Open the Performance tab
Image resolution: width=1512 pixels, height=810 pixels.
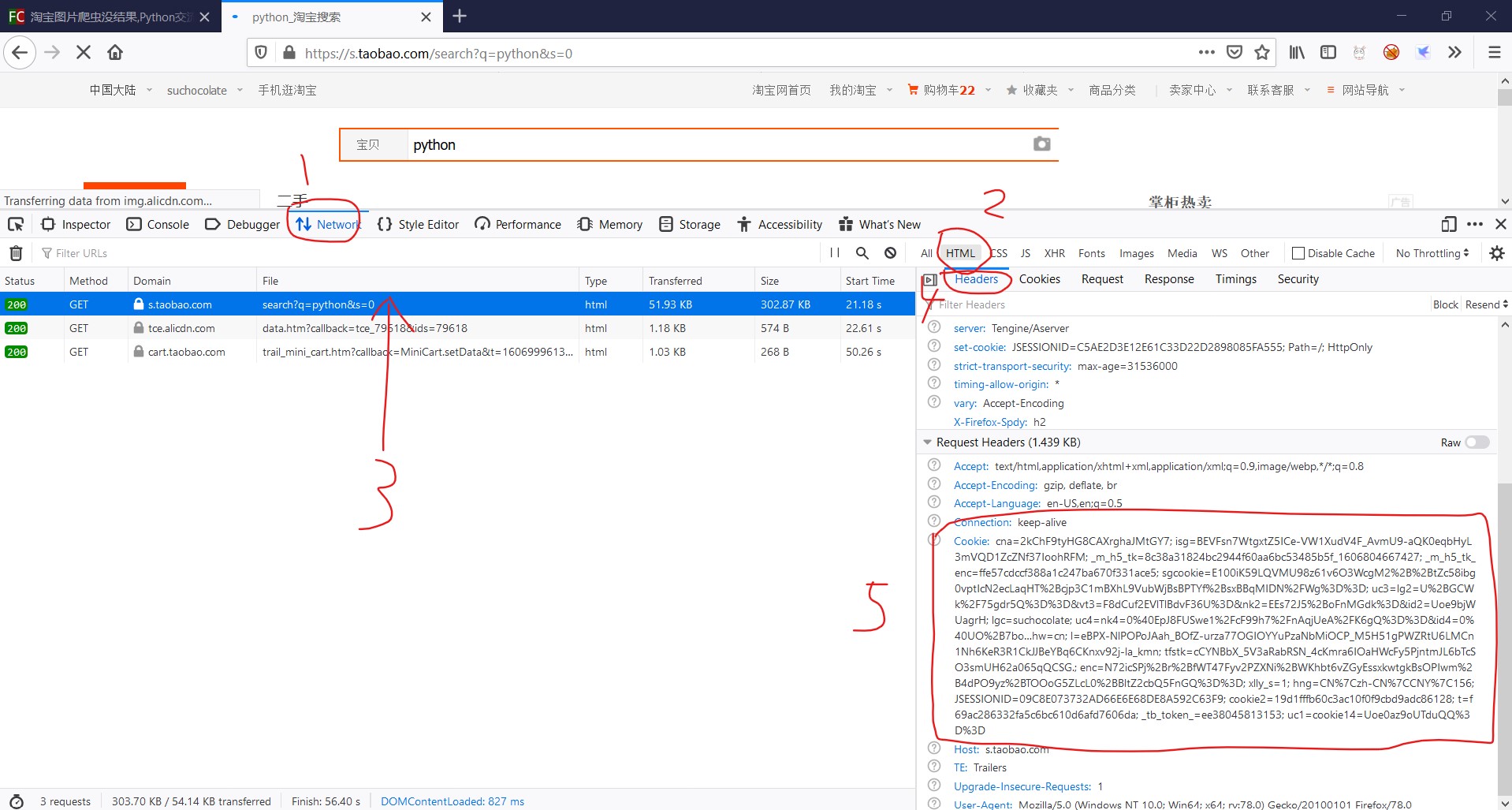tap(518, 225)
